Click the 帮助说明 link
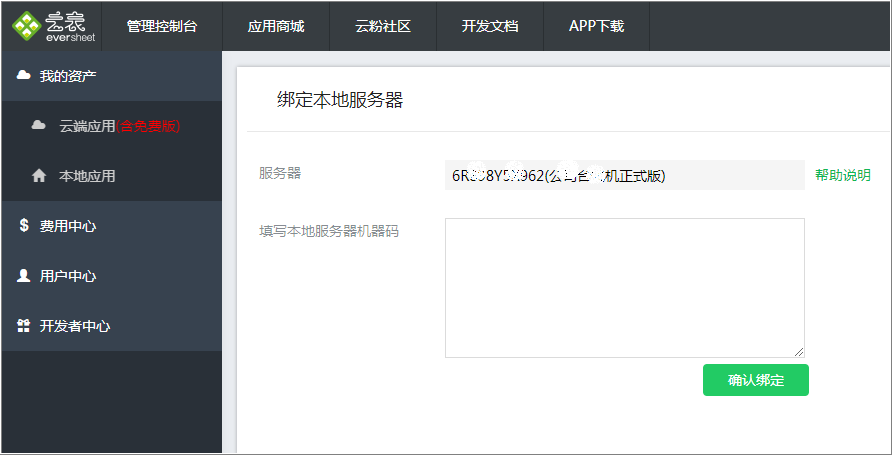This screenshot has width=892, height=455. point(843,175)
